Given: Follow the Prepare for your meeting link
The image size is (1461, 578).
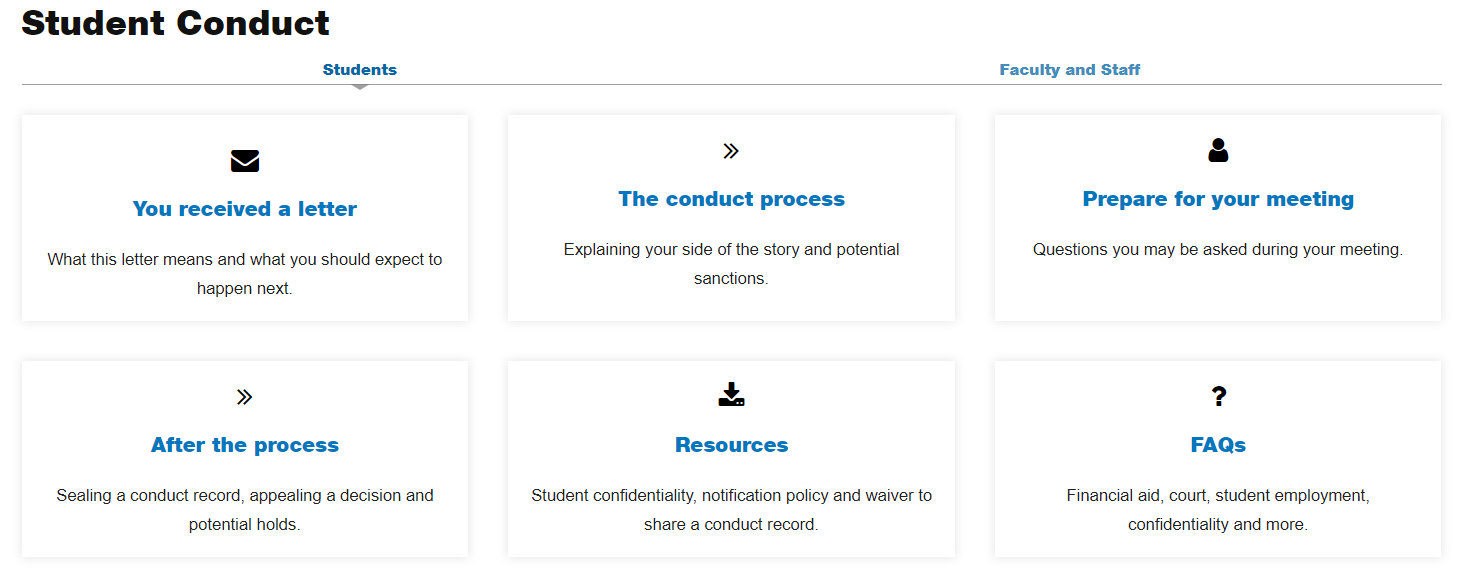Looking at the screenshot, I should (x=1218, y=199).
